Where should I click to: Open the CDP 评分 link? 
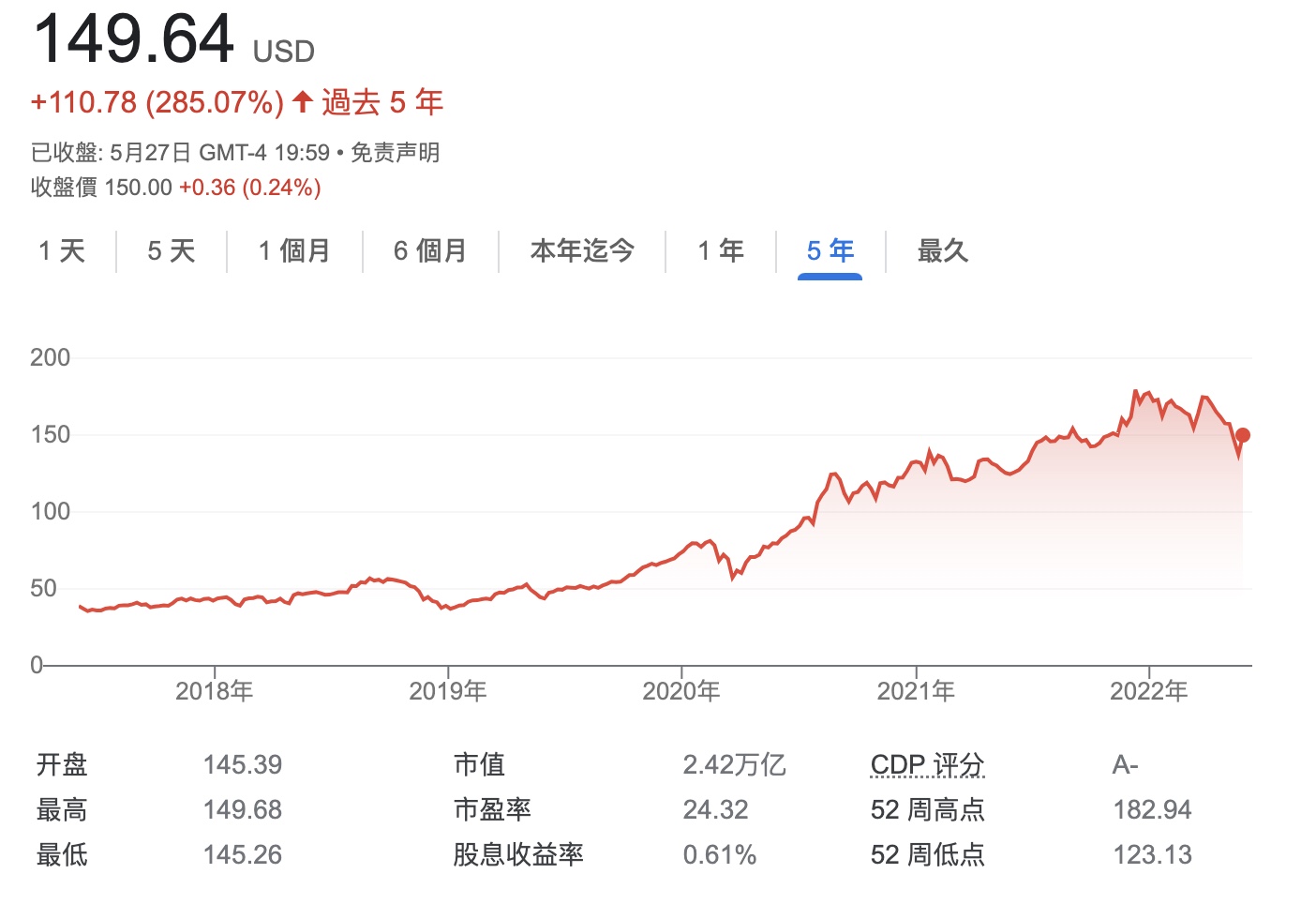point(926,765)
